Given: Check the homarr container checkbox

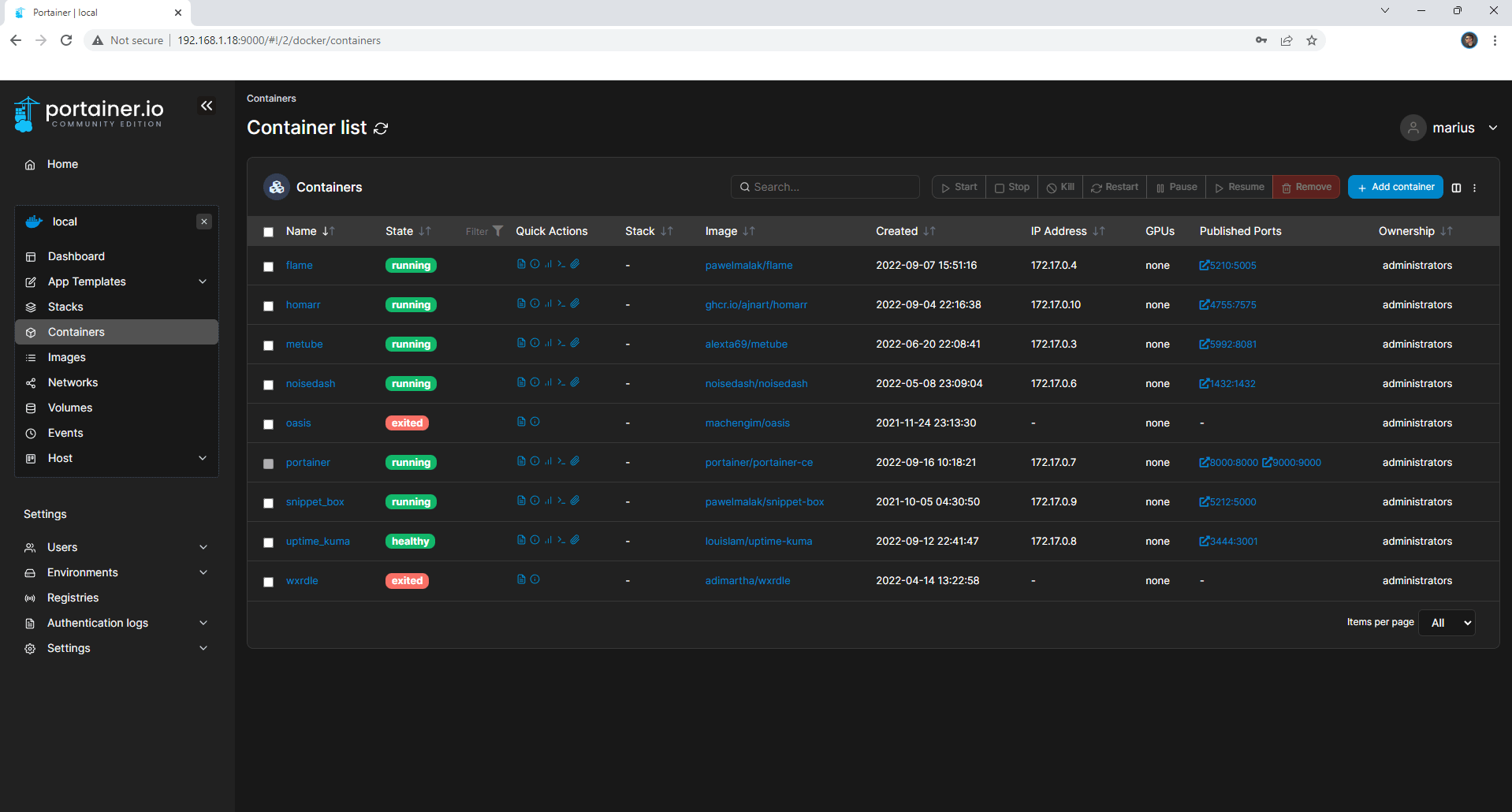Looking at the screenshot, I should [268, 306].
